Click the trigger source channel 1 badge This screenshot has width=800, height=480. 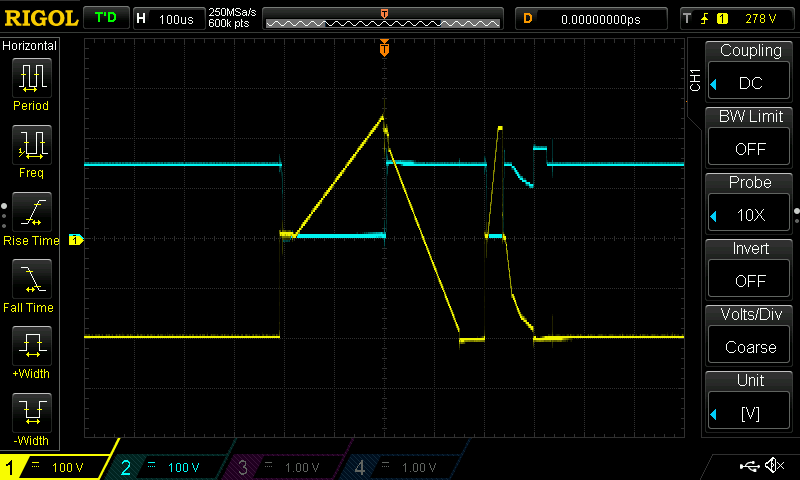(x=722, y=19)
